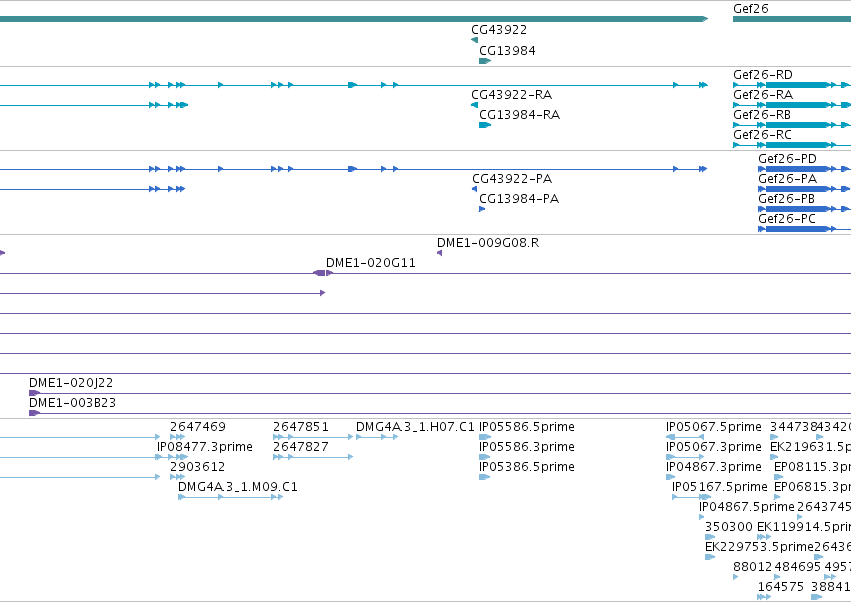Screen dimensions: 851x602
Task: Select the IP05586.3prime label
Action: 526,447
